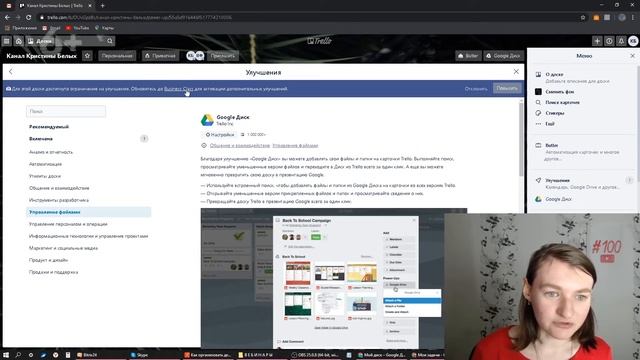Select the Общение и взаимодействие category
640x360 pixels.
click(59, 188)
